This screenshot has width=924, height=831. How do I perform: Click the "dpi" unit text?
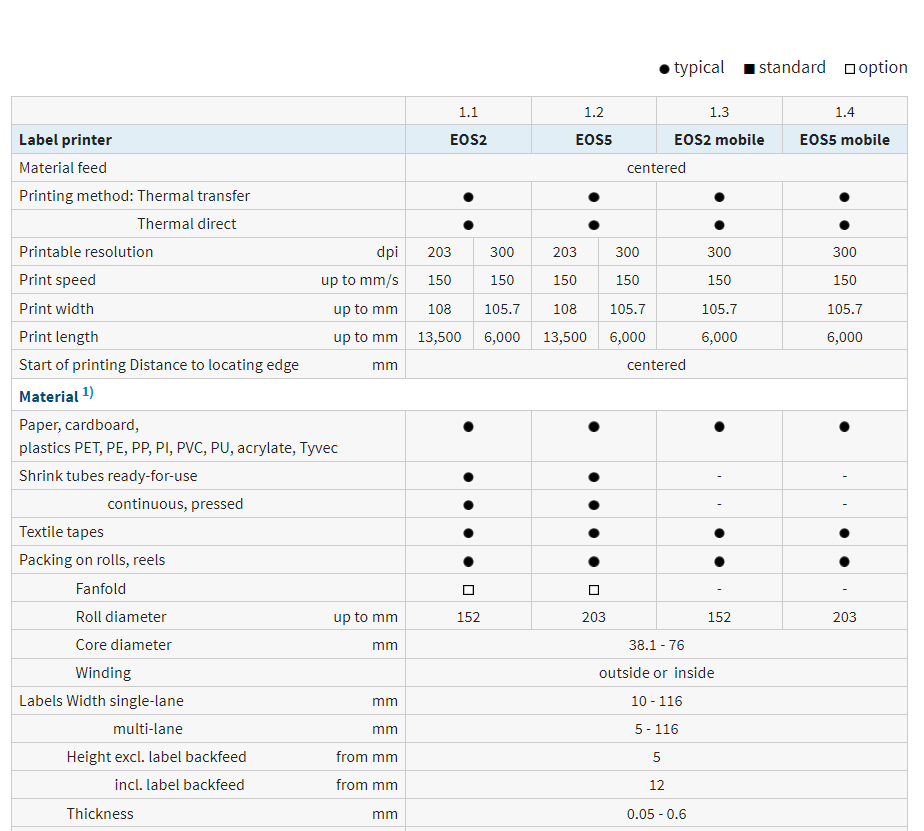(387, 252)
